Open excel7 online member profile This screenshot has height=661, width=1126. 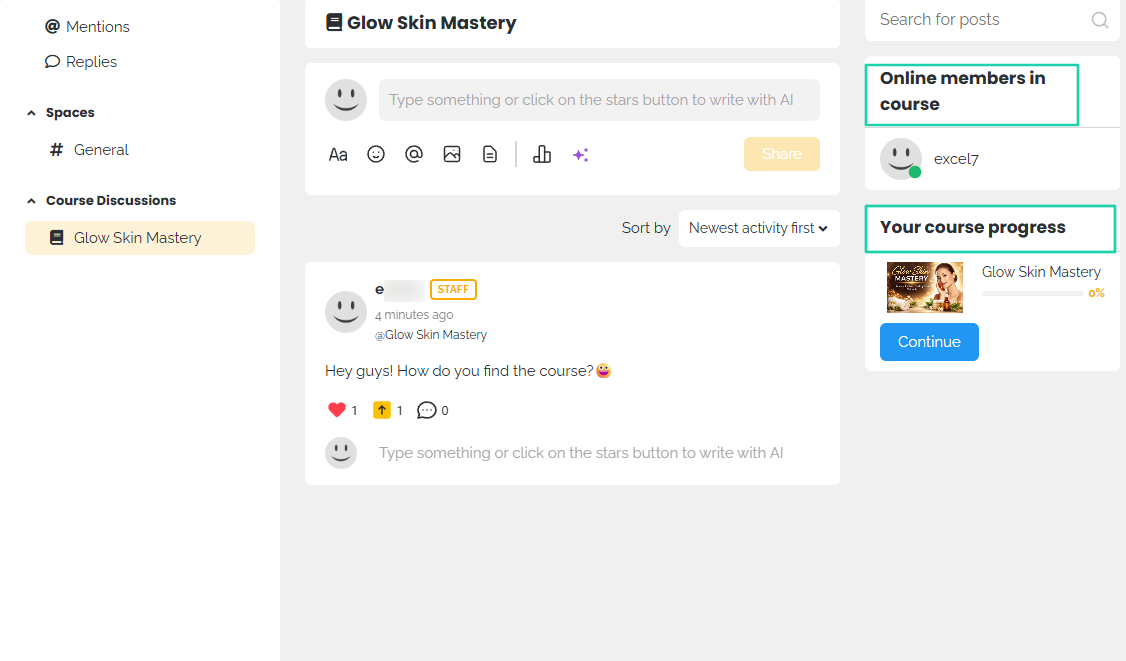click(956, 160)
